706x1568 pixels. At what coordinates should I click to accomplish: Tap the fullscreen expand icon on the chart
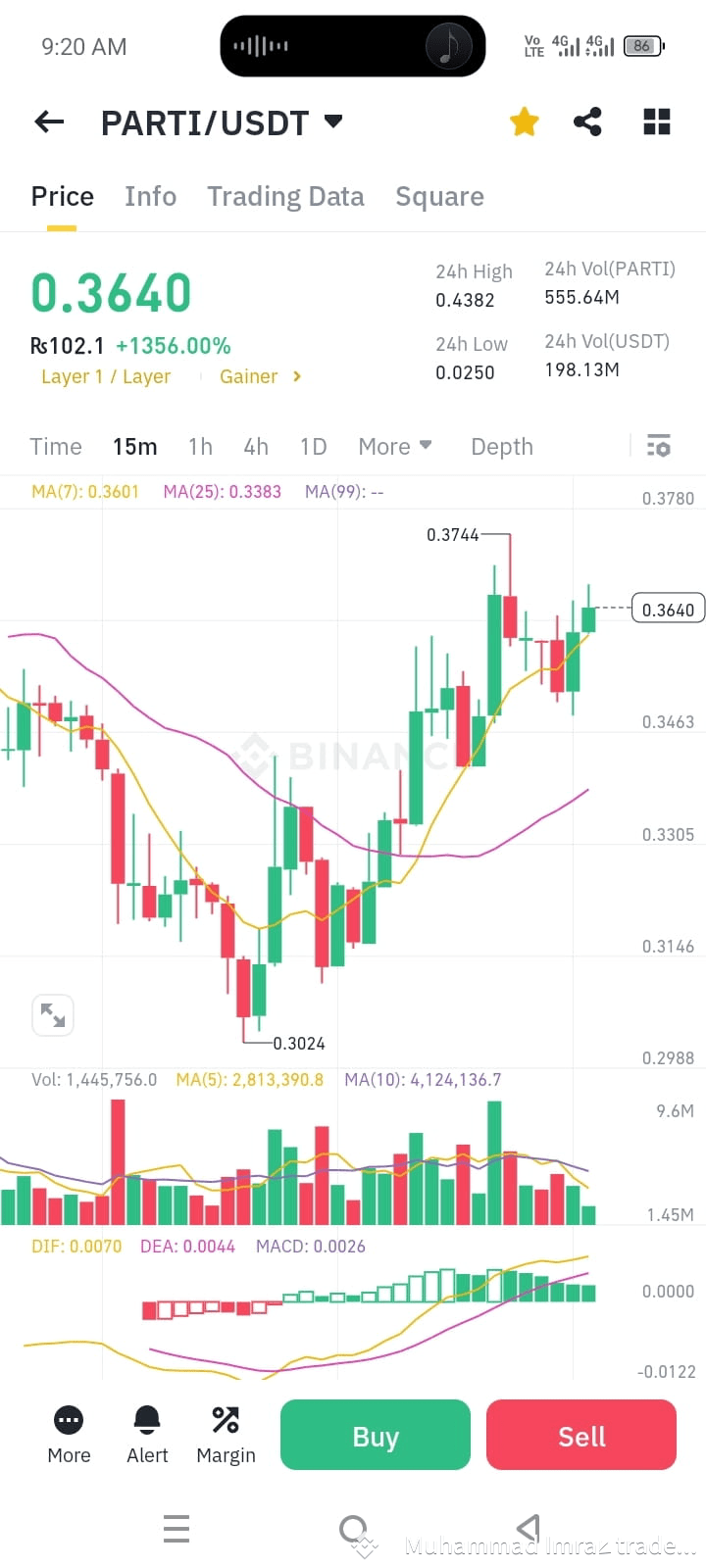[53, 1015]
